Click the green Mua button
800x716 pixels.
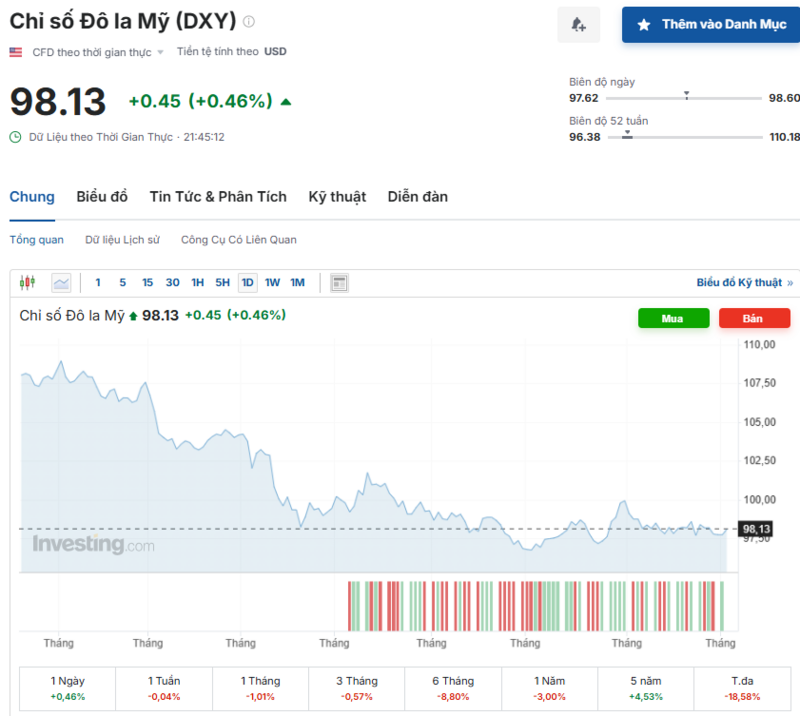(x=673, y=318)
